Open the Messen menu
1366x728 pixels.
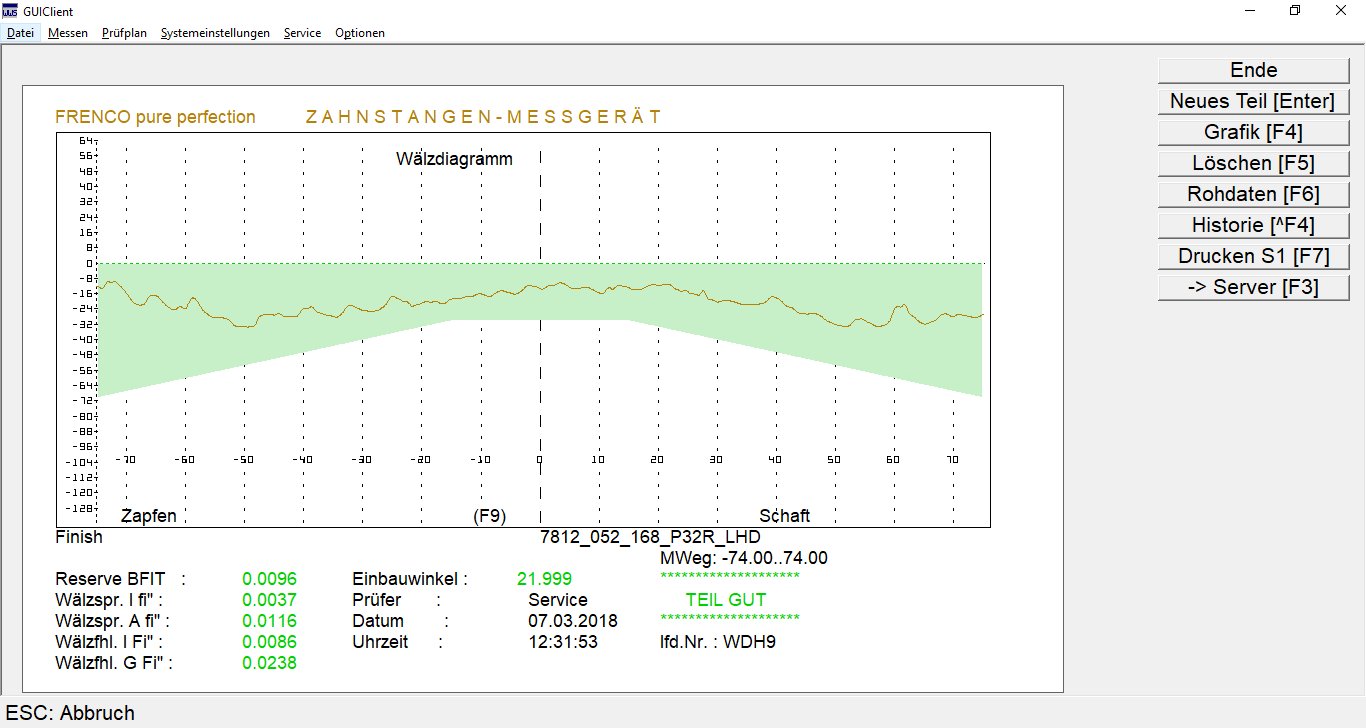pyautogui.click(x=68, y=33)
